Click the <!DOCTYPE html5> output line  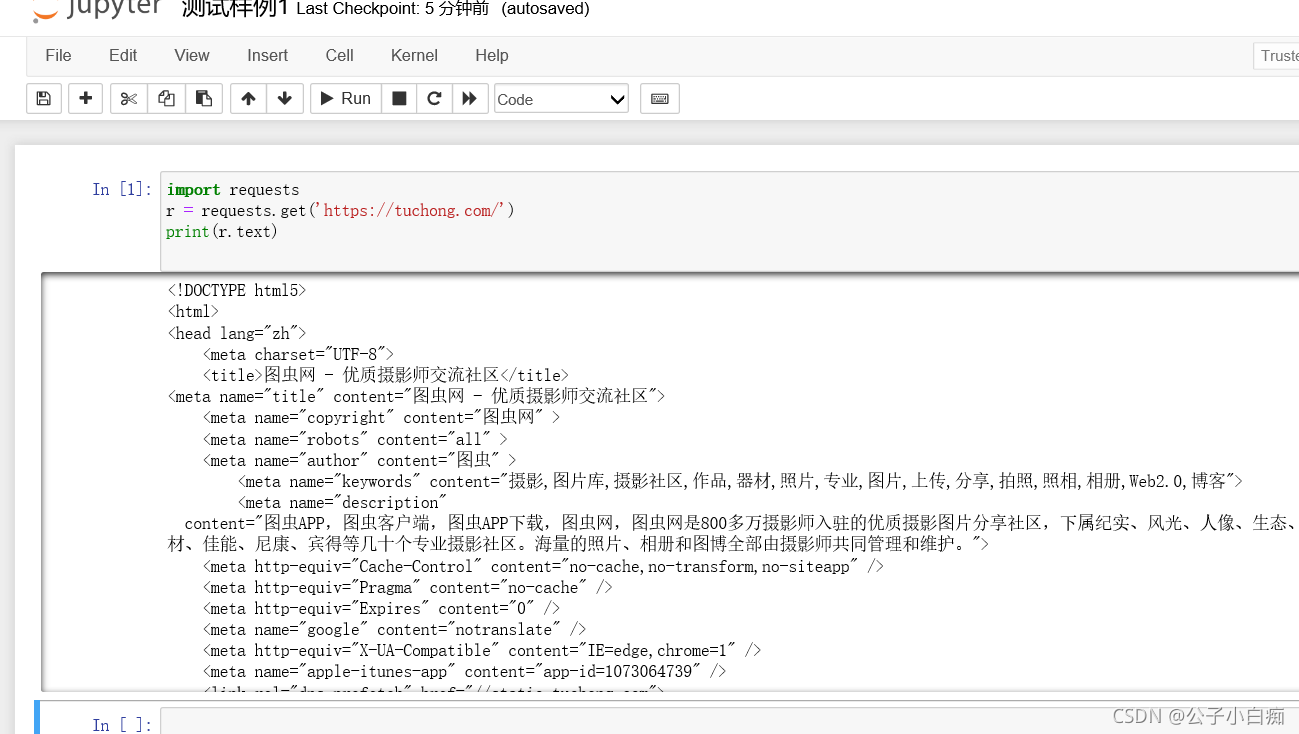pyautogui.click(x=237, y=290)
